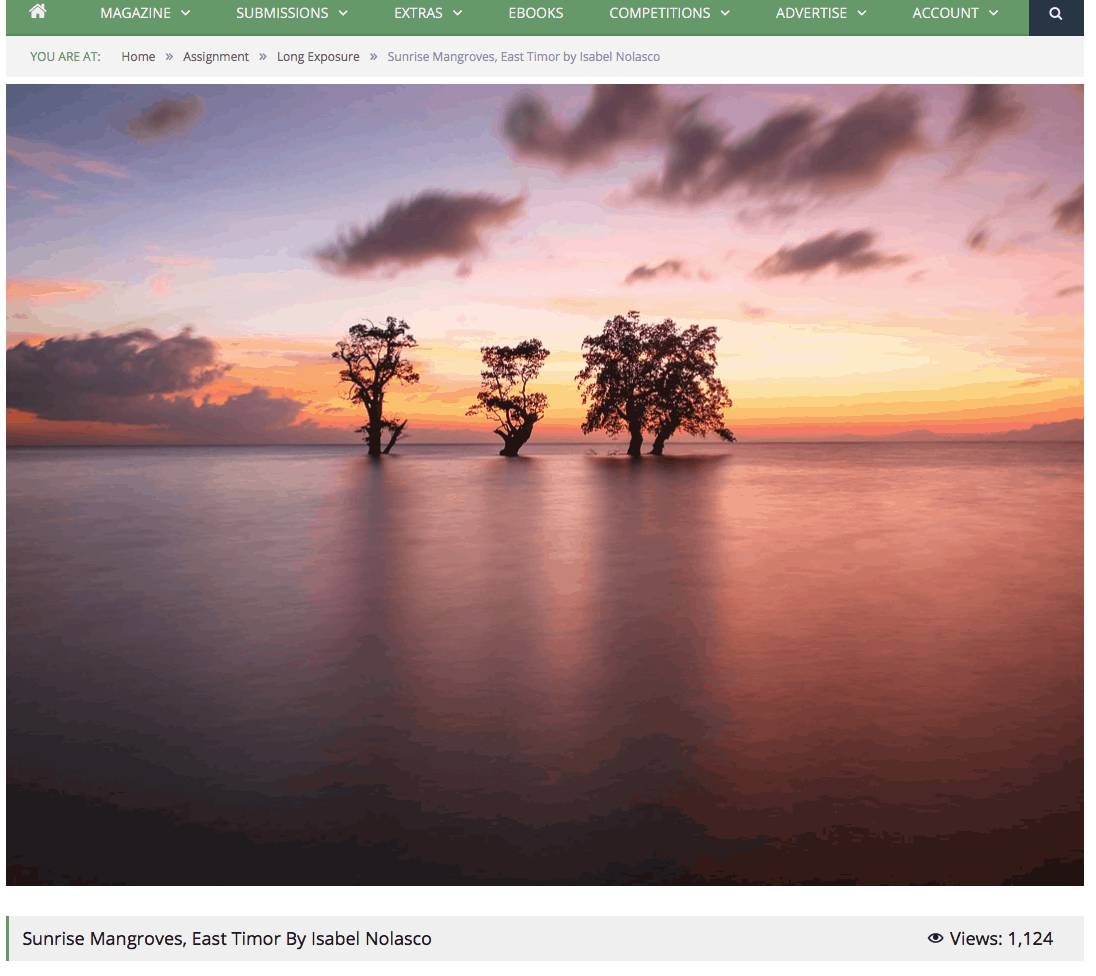Screen dimensions: 1096x976
Task: Click the mangrove sunset photo
Action: (545, 485)
